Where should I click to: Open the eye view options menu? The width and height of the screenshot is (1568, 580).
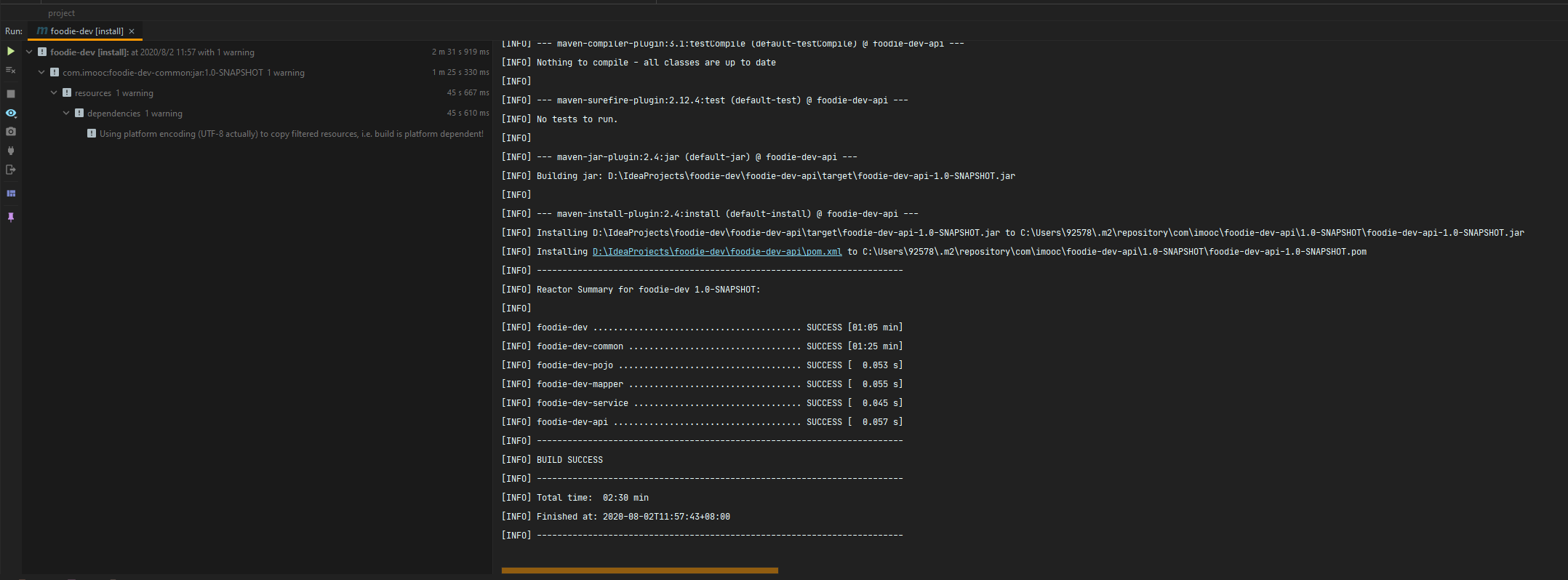tap(11, 113)
